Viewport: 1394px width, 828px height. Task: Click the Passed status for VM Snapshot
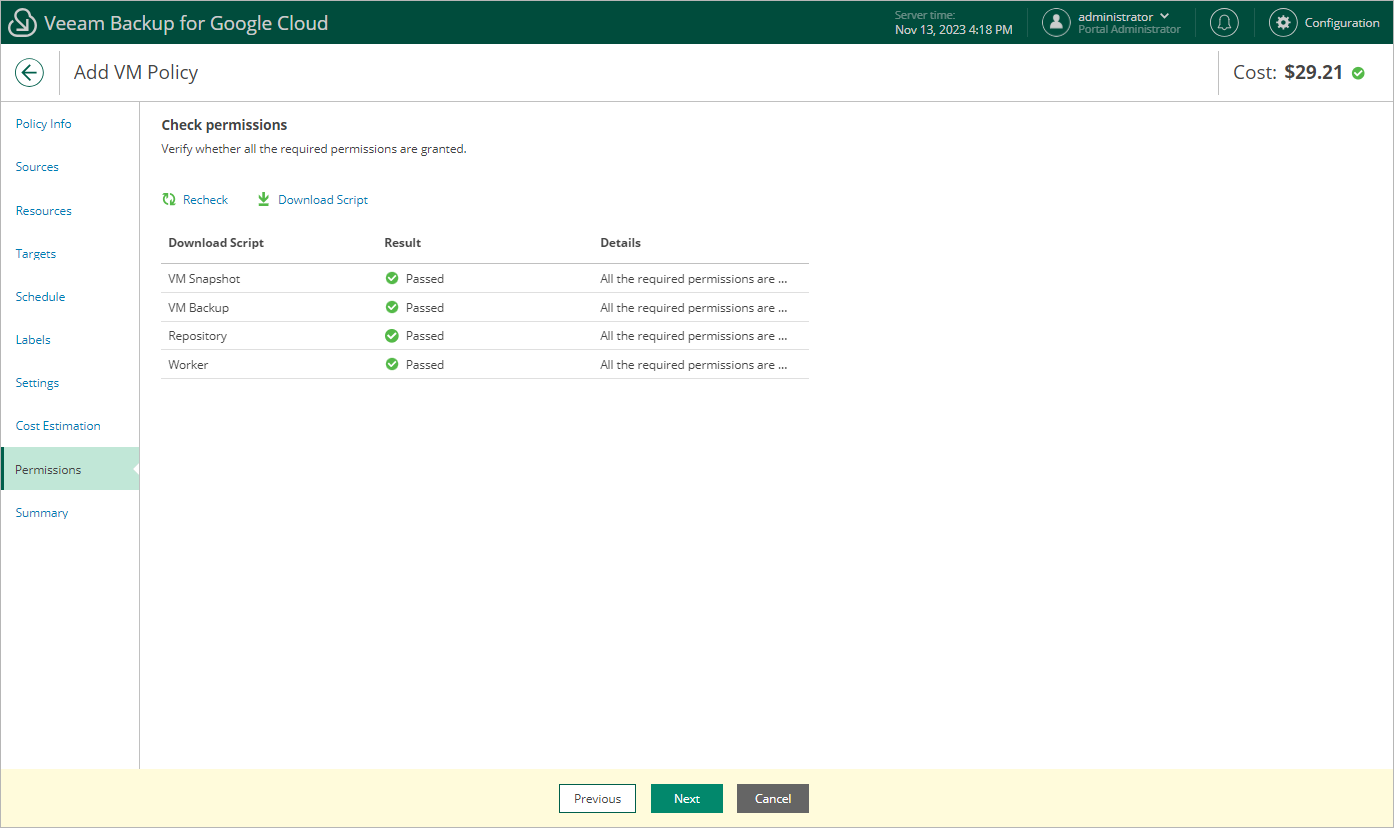point(425,279)
